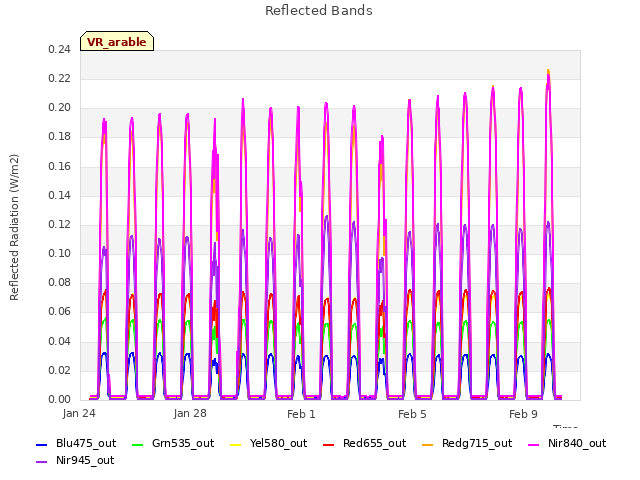Click the 0.02 y-axis tick label
Screen dimensions: 640x480
tap(60, 371)
